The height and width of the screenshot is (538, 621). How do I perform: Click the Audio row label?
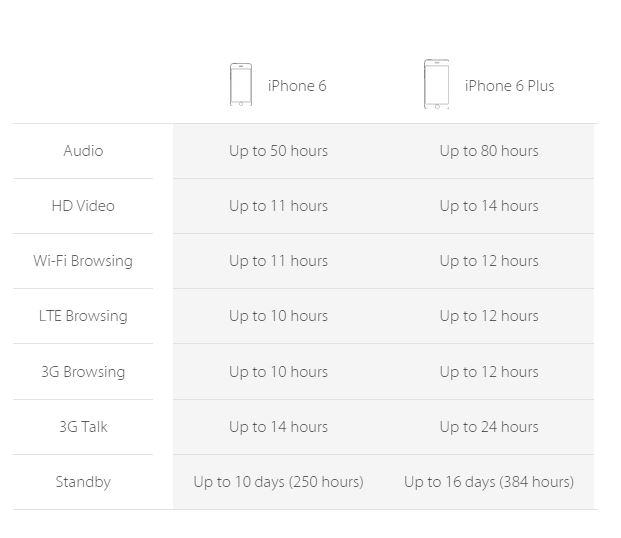83,151
